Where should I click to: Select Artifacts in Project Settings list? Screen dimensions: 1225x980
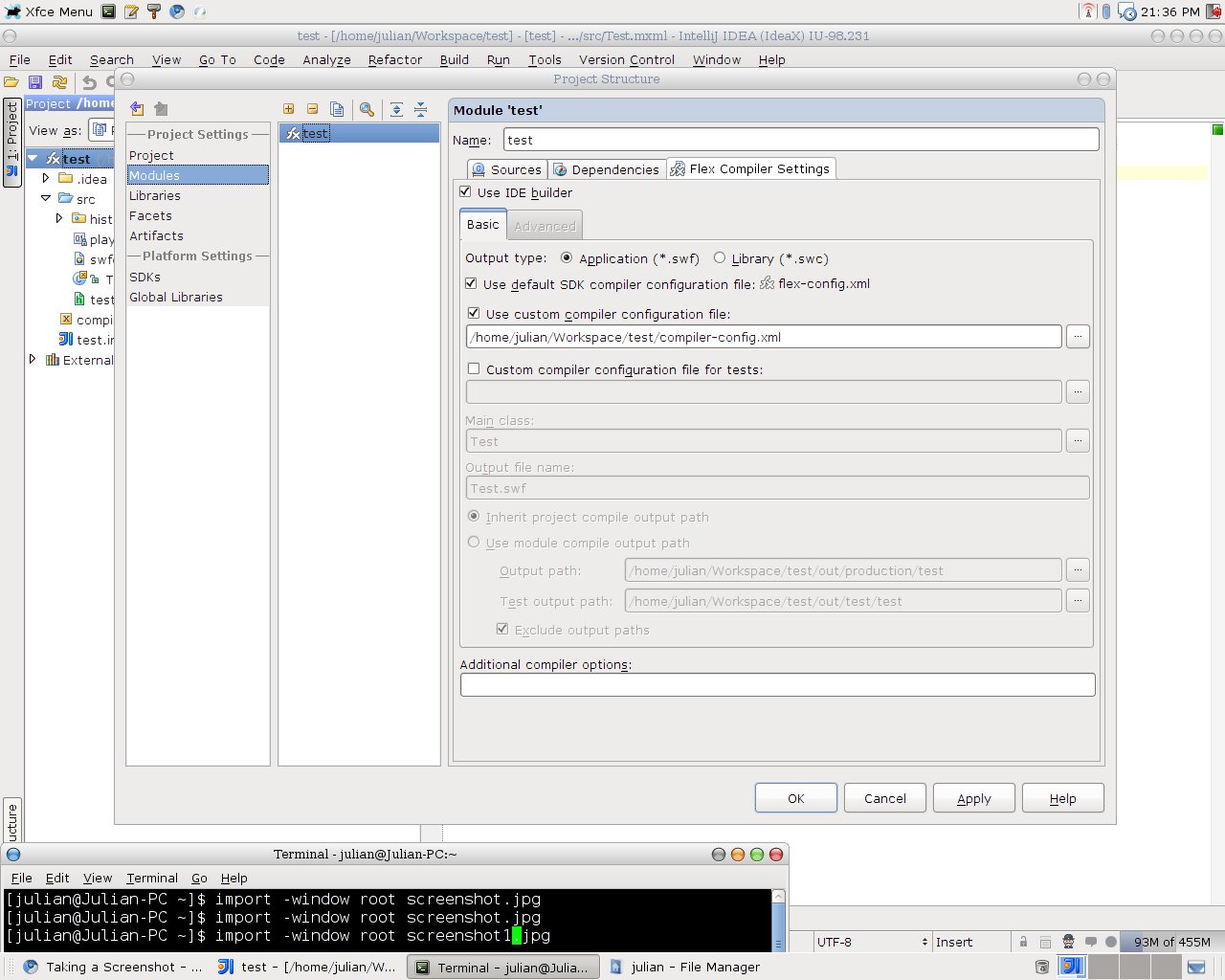[x=156, y=235]
